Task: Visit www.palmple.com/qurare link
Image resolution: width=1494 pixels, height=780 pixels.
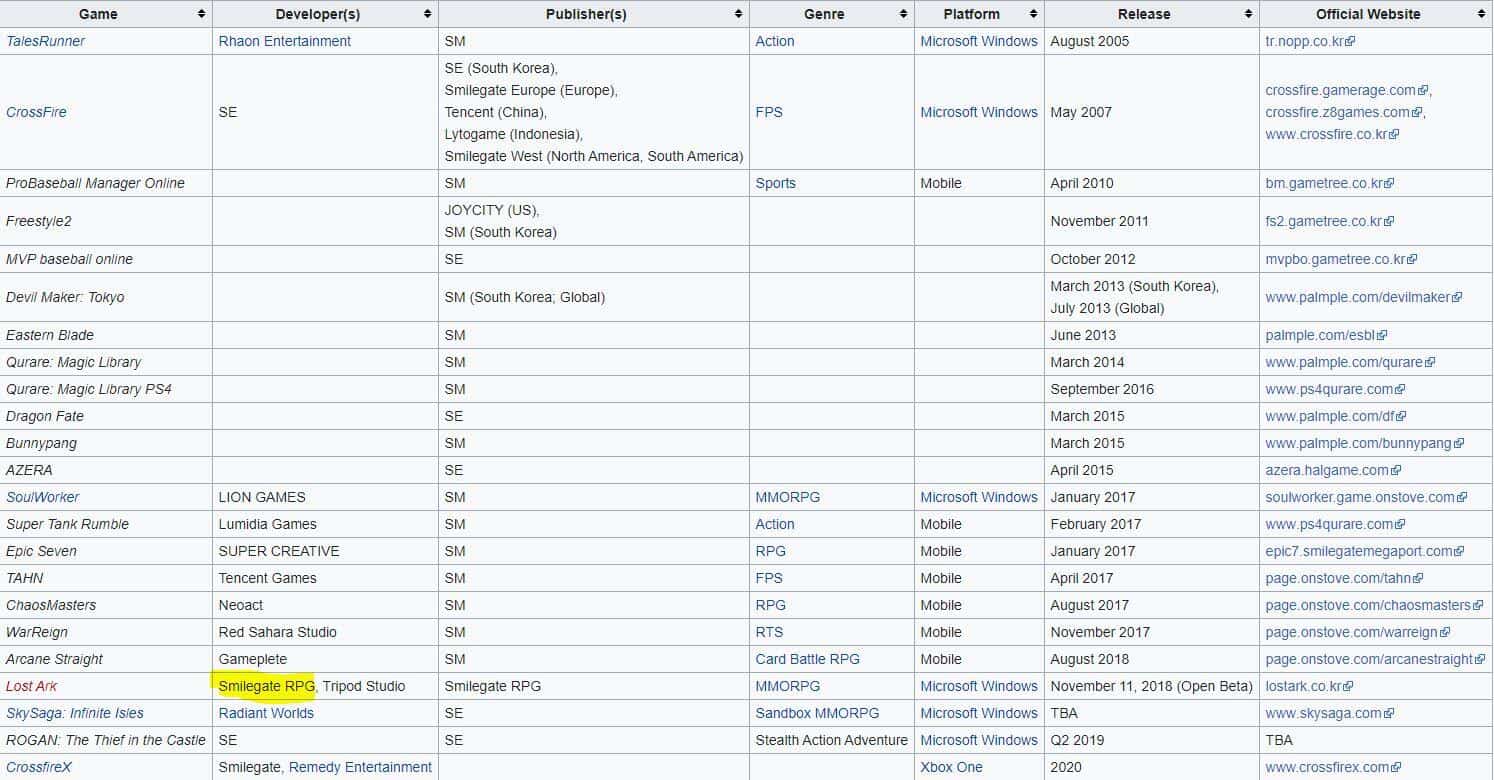Action: coord(1350,362)
